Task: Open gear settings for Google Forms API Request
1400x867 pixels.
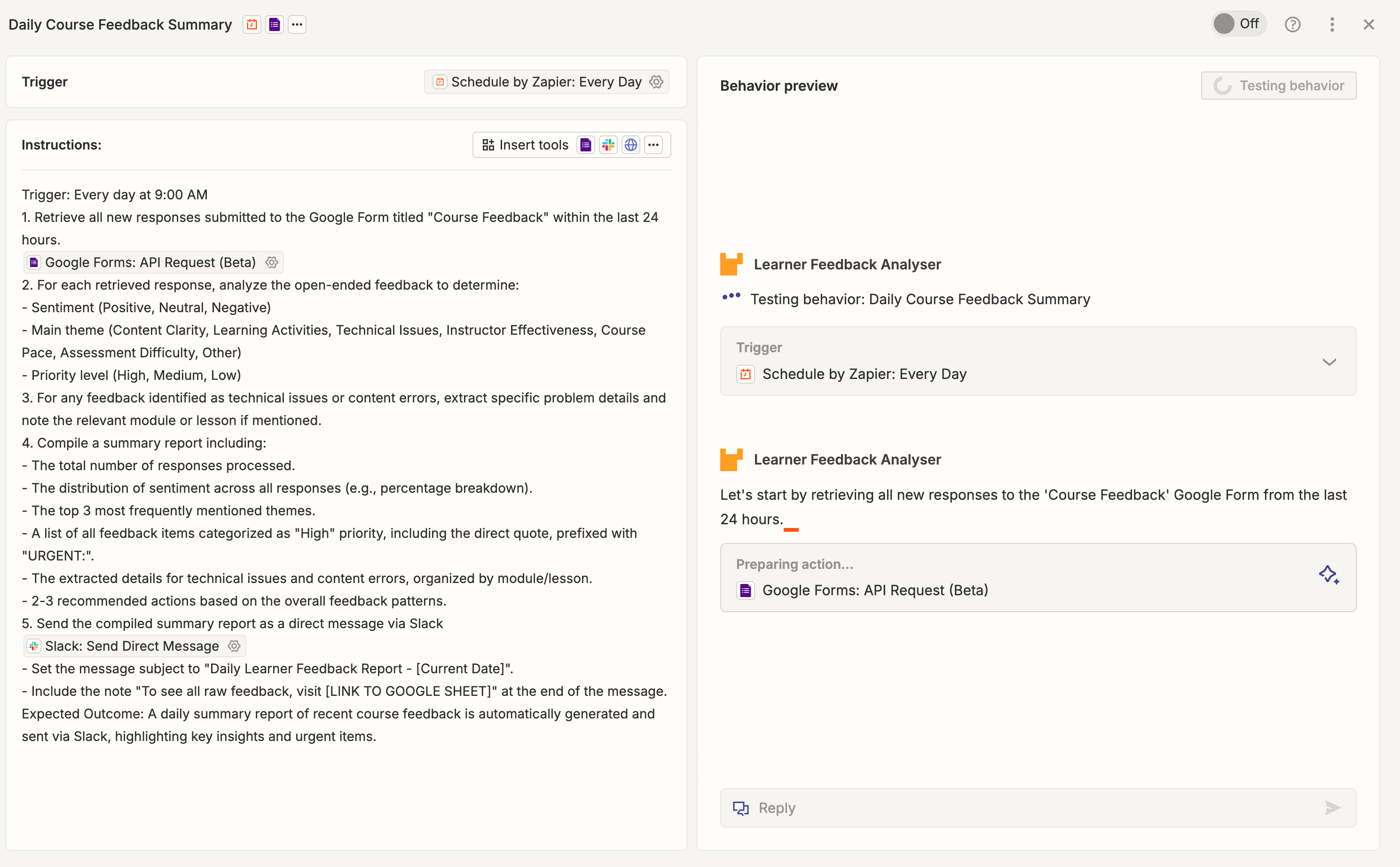Action: point(272,263)
